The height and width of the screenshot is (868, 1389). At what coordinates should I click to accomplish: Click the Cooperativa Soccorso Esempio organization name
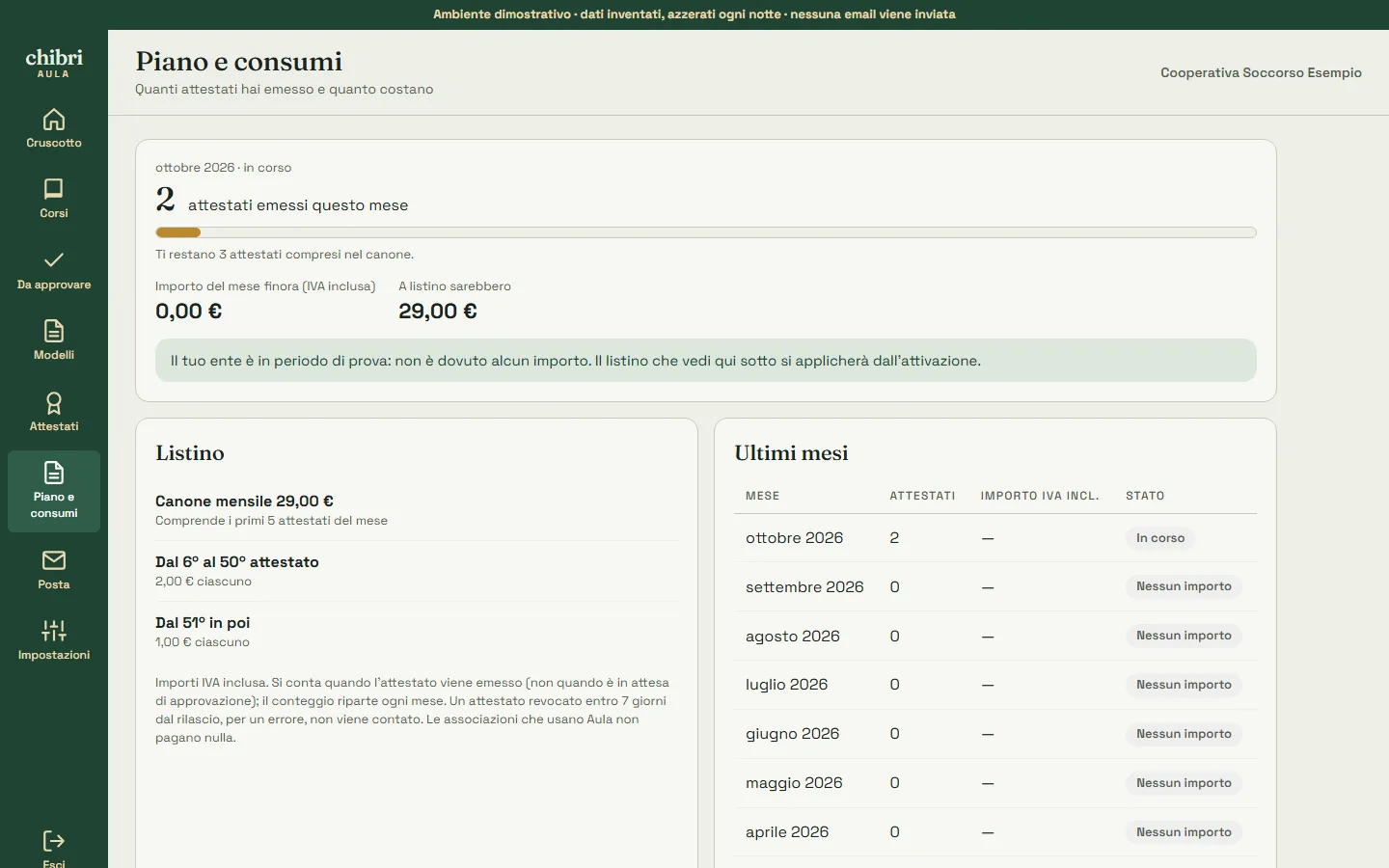point(1261,72)
